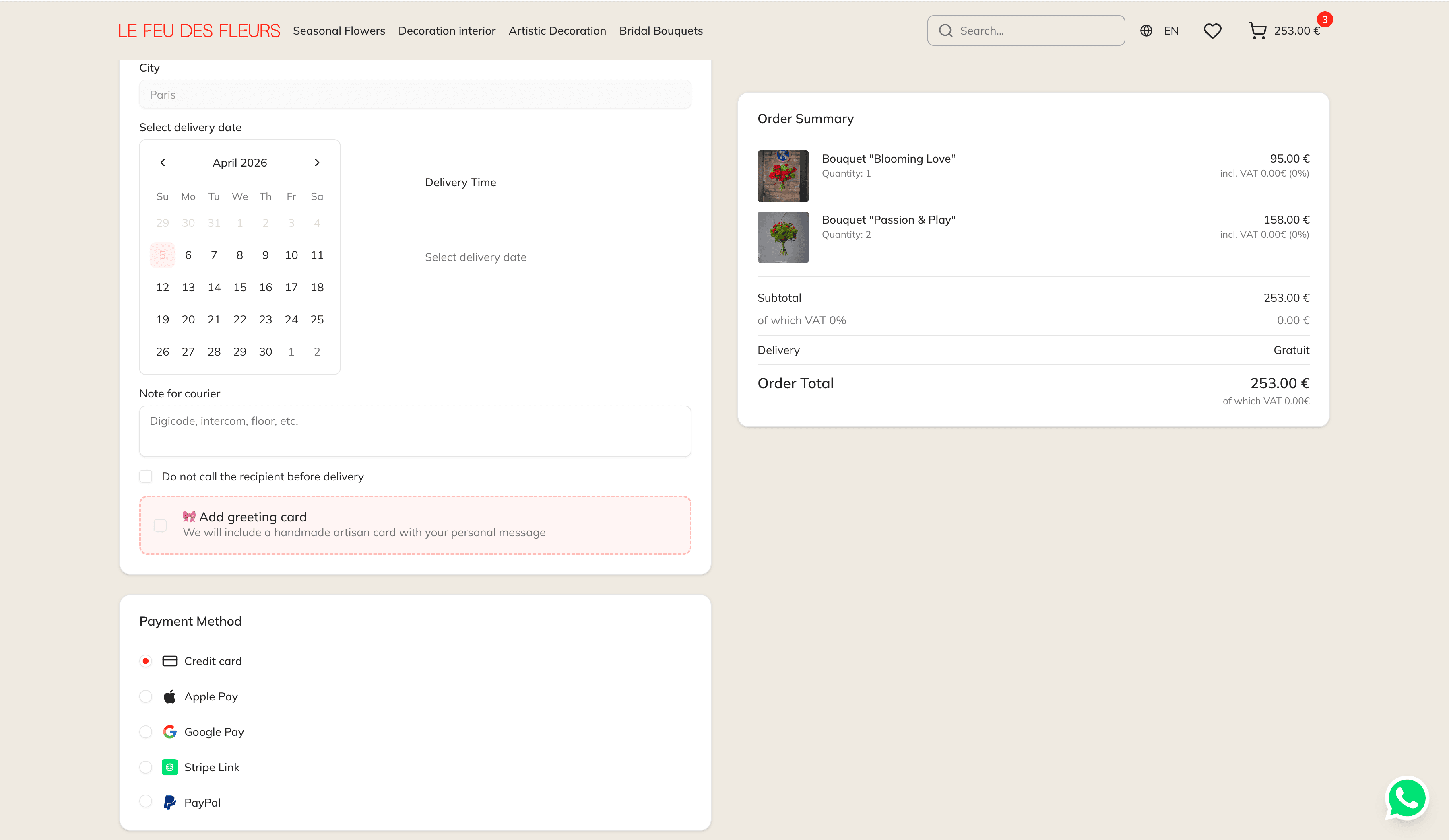Click the search magnifier icon
Image resolution: width=1449 pixels, height=840 pixels.
click(x=945, y=31)
